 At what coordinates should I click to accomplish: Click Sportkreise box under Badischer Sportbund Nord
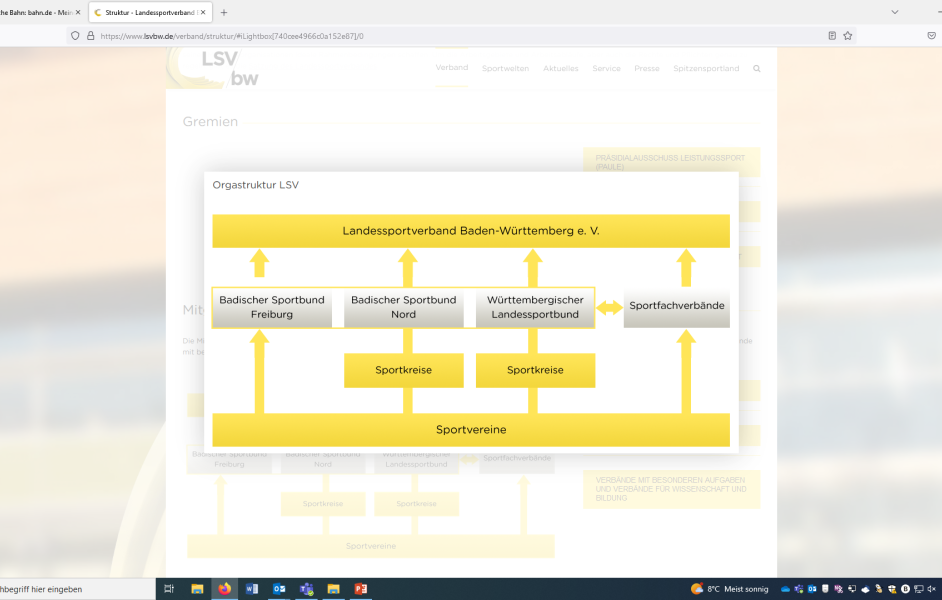pyautogui.click(x=404, y=370)
